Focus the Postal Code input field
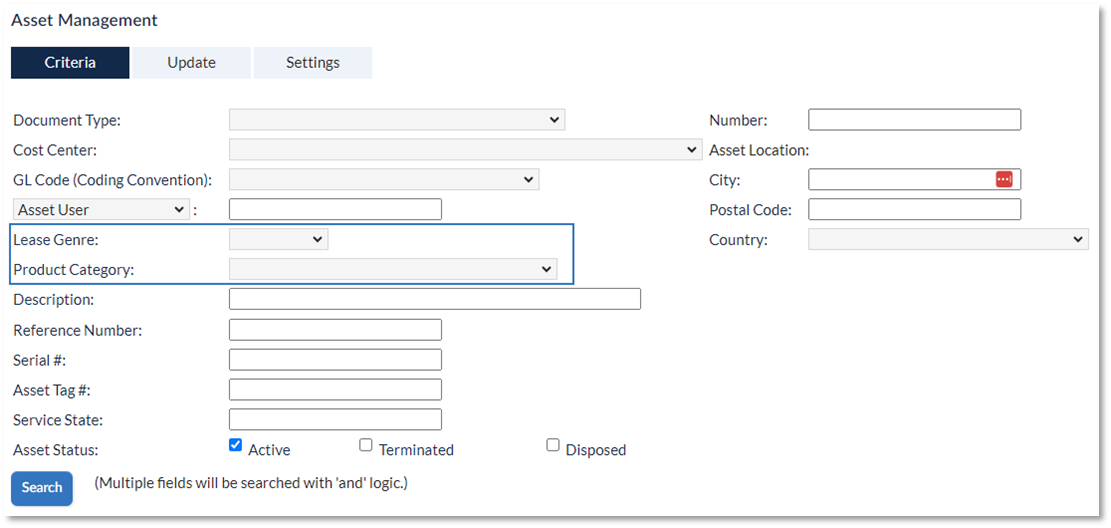 coord(915,209)
